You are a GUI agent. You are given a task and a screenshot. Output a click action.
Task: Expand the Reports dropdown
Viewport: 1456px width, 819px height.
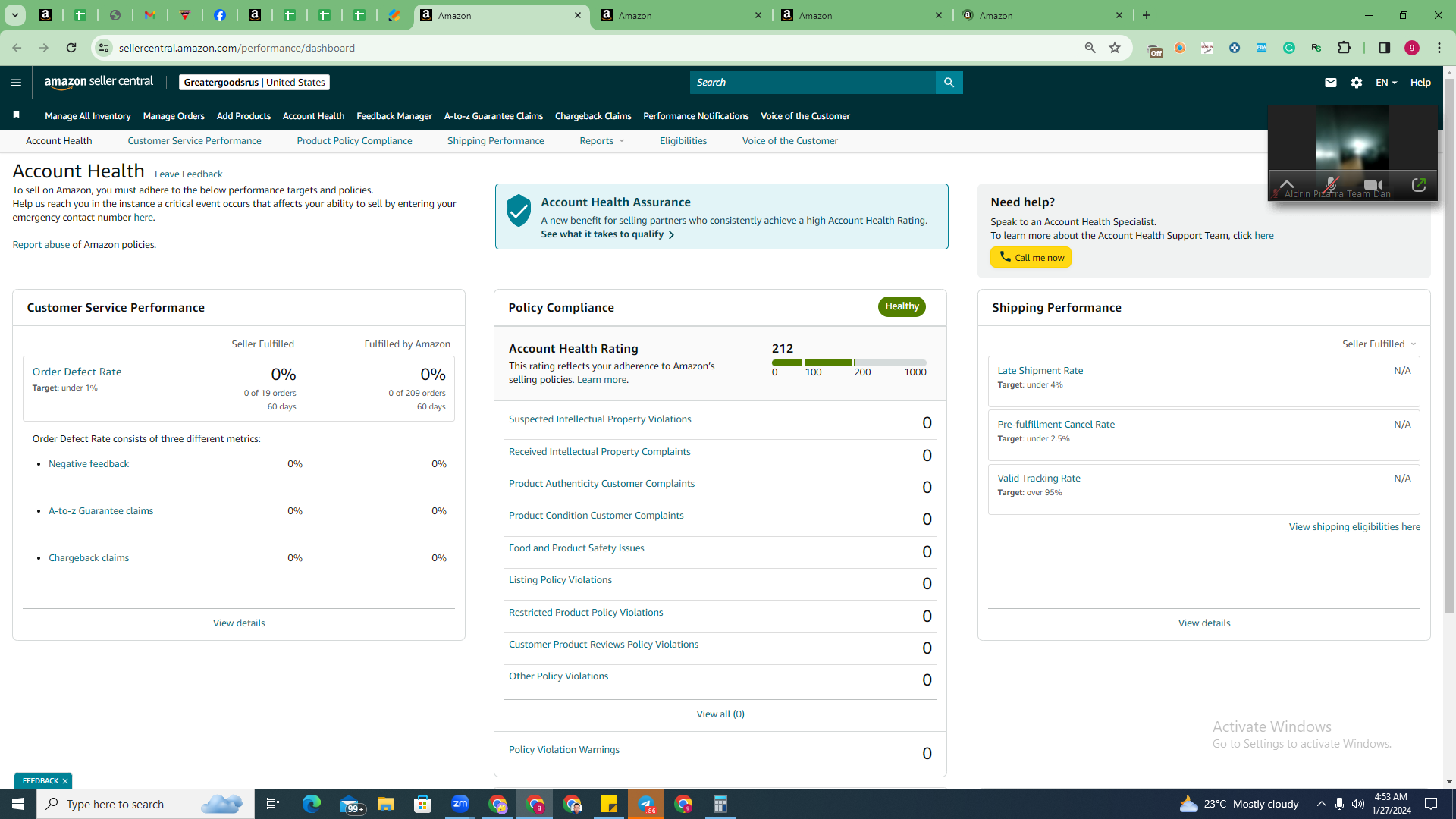[x=602, y=141]
